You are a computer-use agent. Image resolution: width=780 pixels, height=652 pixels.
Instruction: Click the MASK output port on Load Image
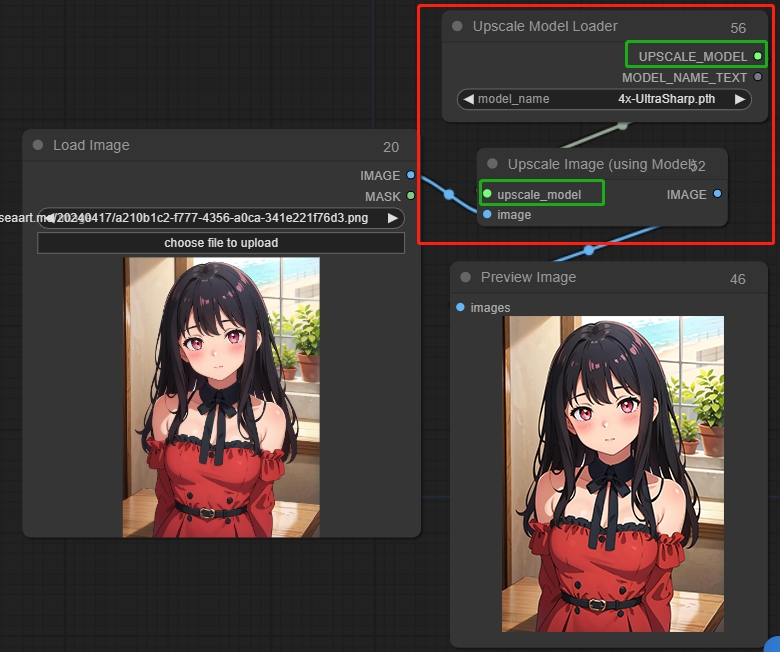pyautogui.click(x=411, y=196)
